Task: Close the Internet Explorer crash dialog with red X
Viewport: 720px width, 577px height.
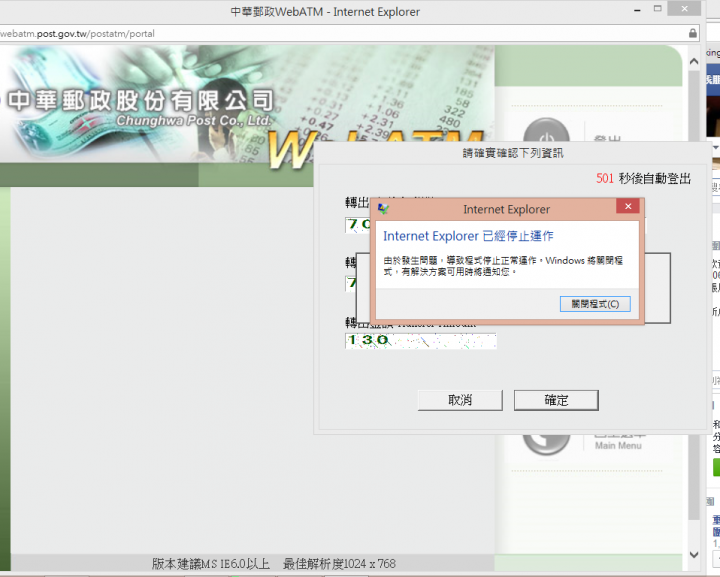Action: click(x=628, y=206)
